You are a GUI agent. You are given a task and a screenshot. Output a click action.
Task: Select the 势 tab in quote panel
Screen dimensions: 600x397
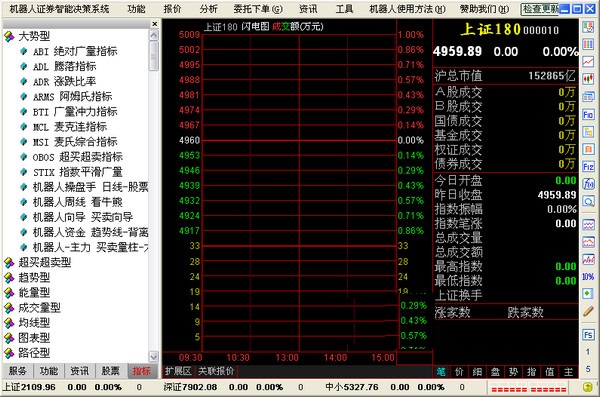tap(513, 372)
